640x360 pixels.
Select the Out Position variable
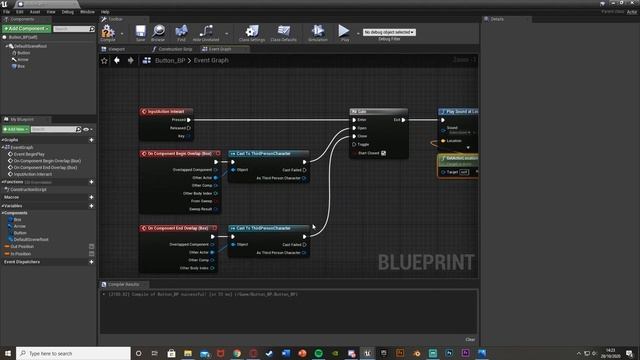pos(22,247)
